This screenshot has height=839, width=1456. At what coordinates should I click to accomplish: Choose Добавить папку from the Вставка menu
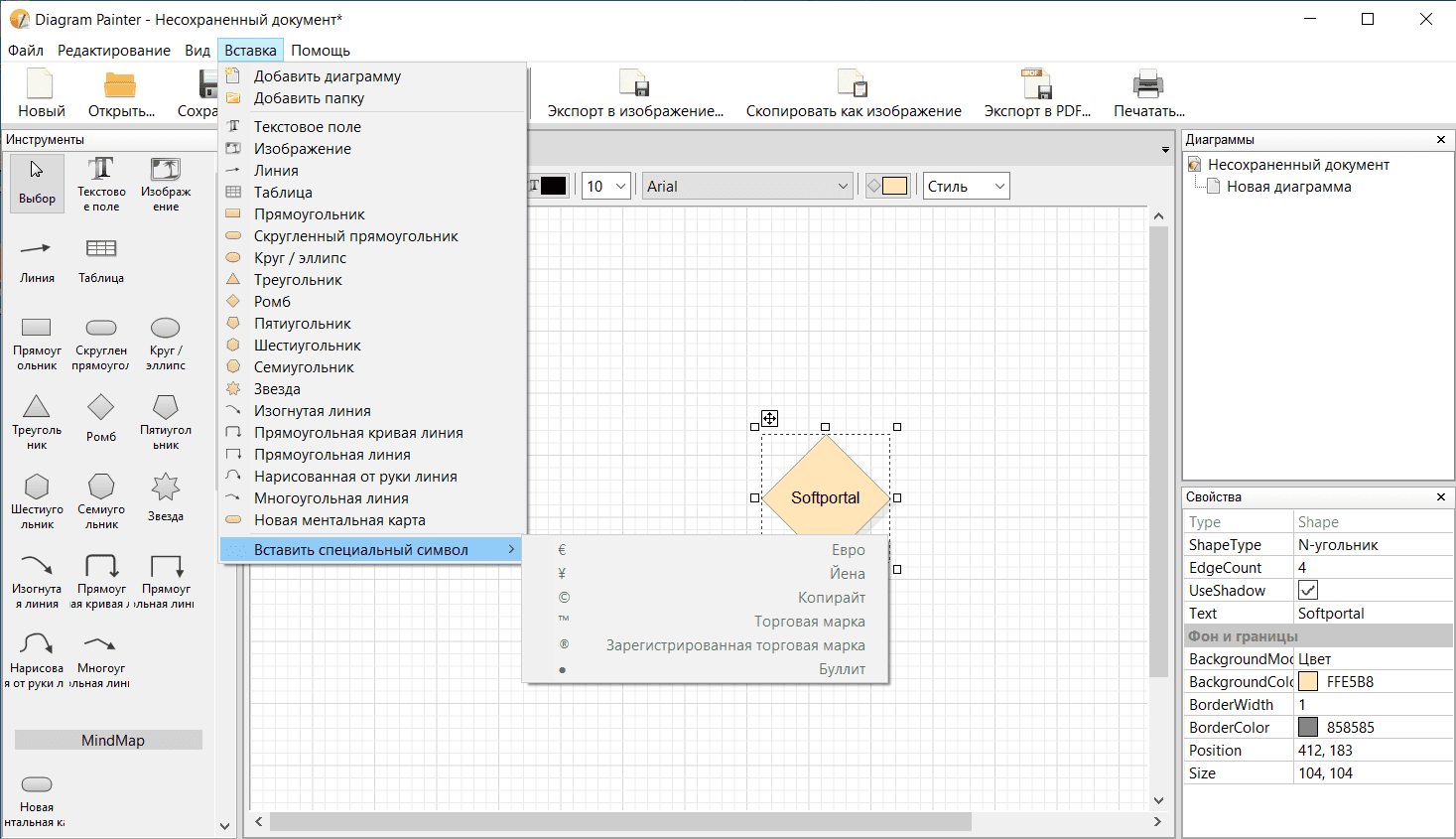(x=372, y=98)
